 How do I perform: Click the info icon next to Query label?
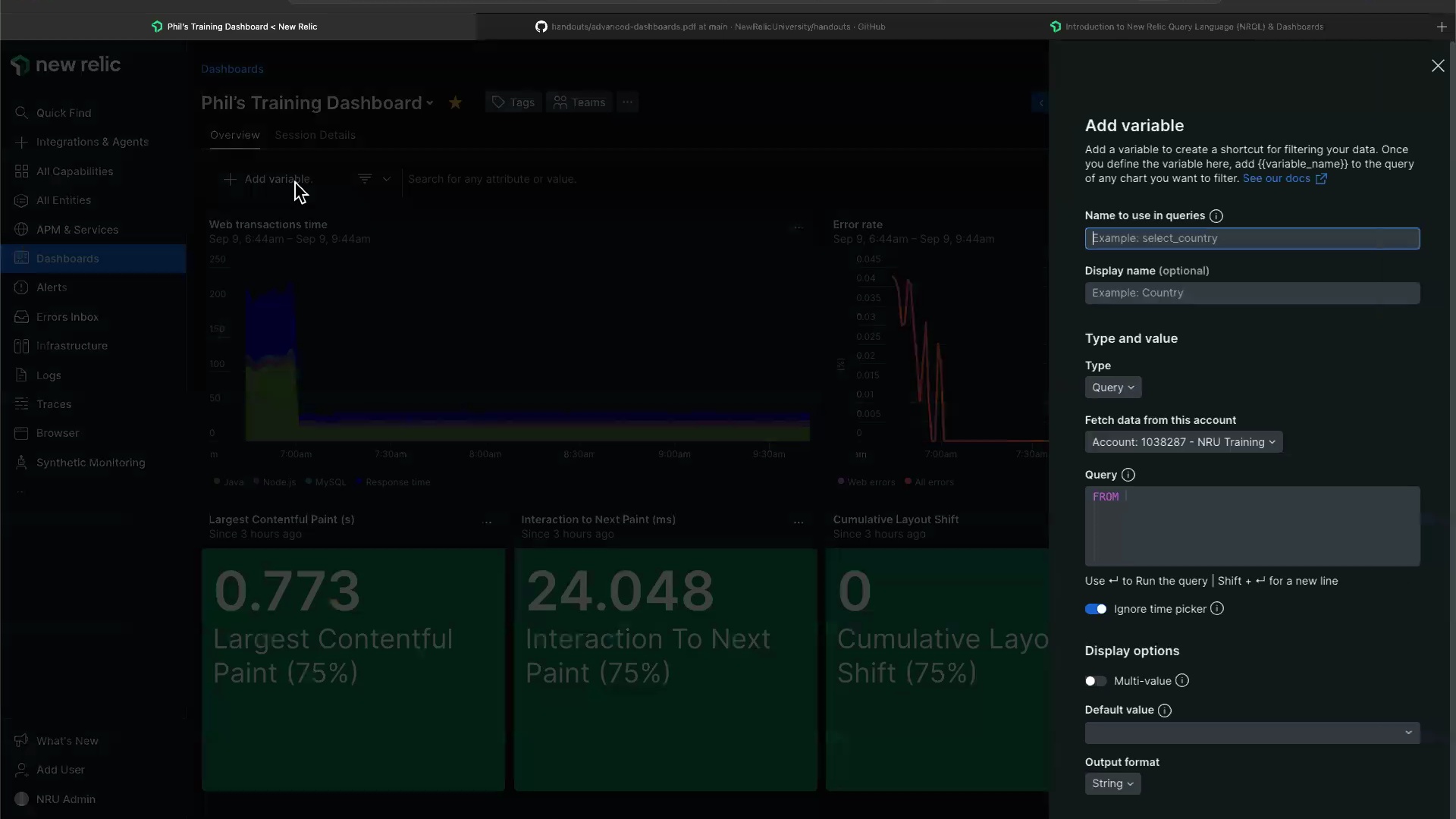tap(1128, 475)
